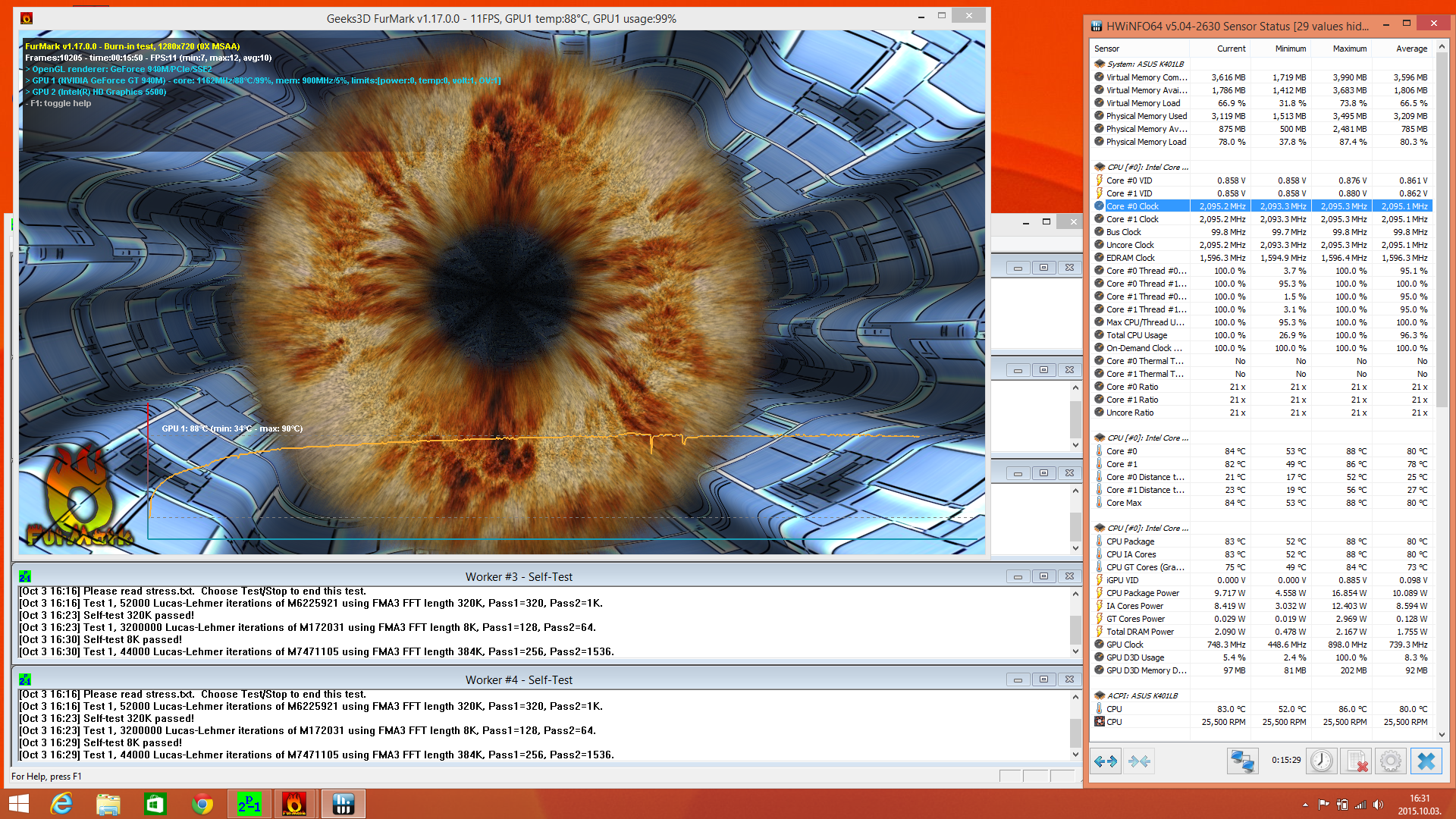Click the Average column header

point(1401,49)
